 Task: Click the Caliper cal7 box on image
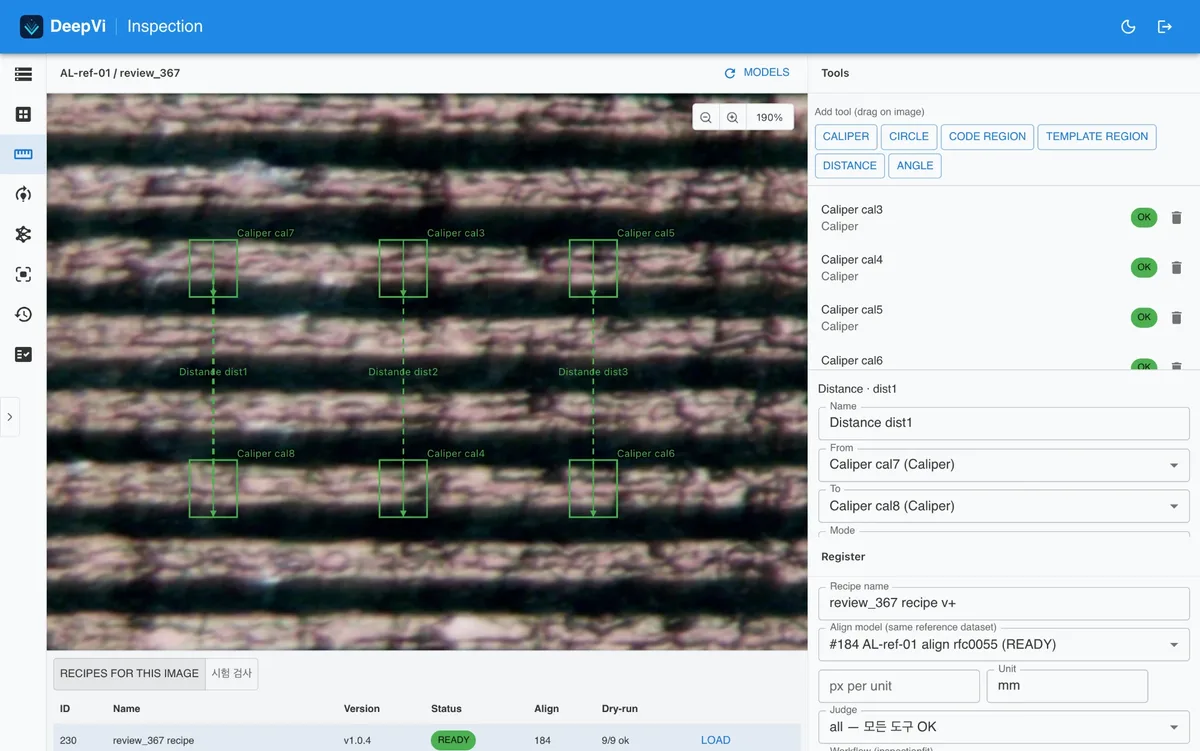(213, 268)
